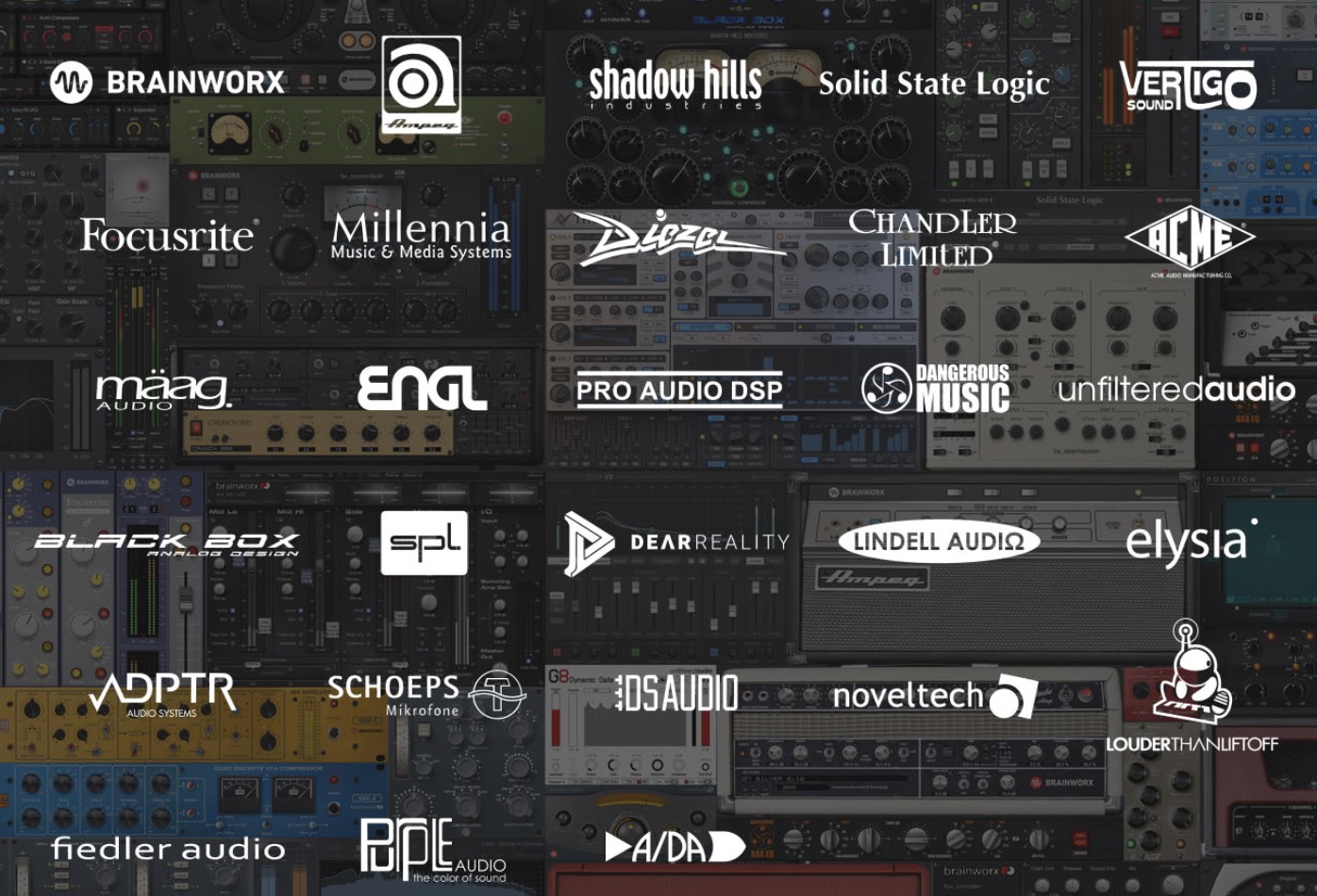This screenshot has width=1317, height=896.
Task: Open the Schoeps Mikrofone logo
Action: point(425,694)
